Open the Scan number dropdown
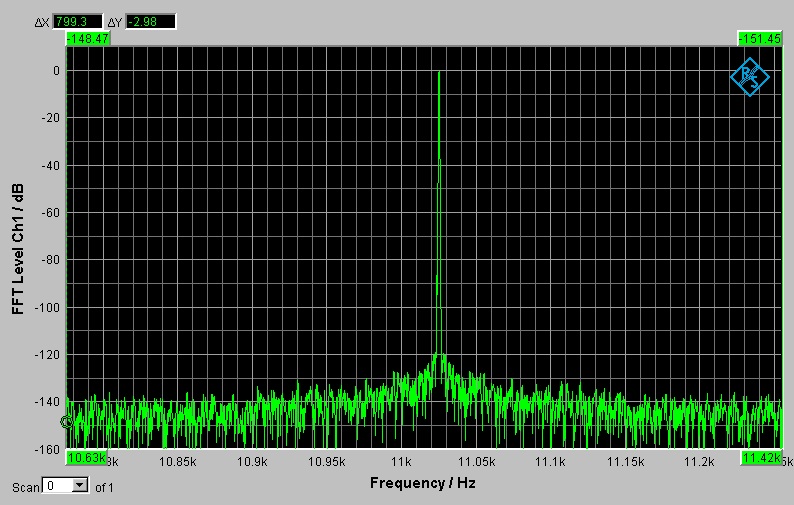794x505 pixels. tap(80, 485)
